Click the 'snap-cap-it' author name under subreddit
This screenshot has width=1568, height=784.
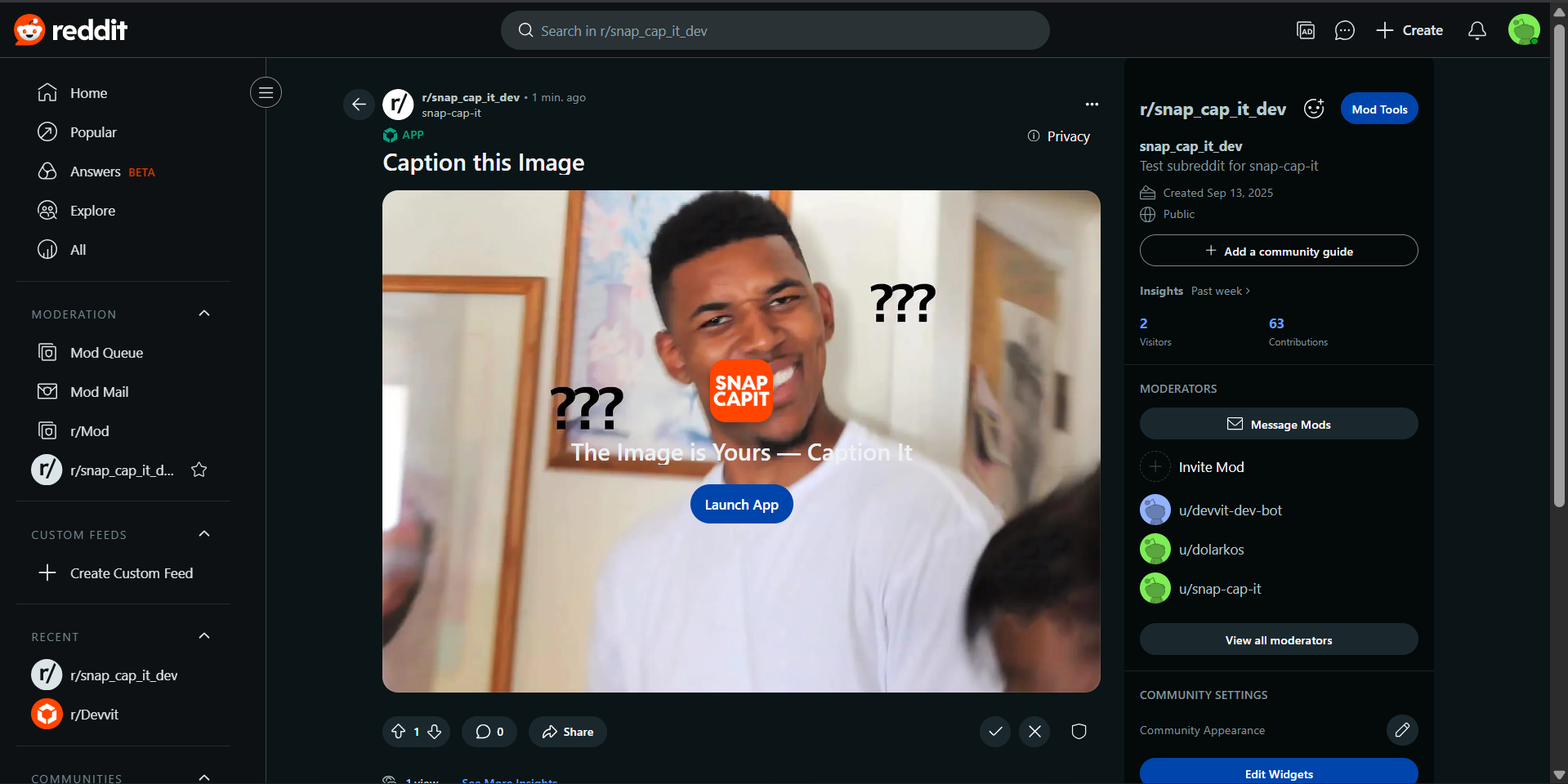click(451, 114)
